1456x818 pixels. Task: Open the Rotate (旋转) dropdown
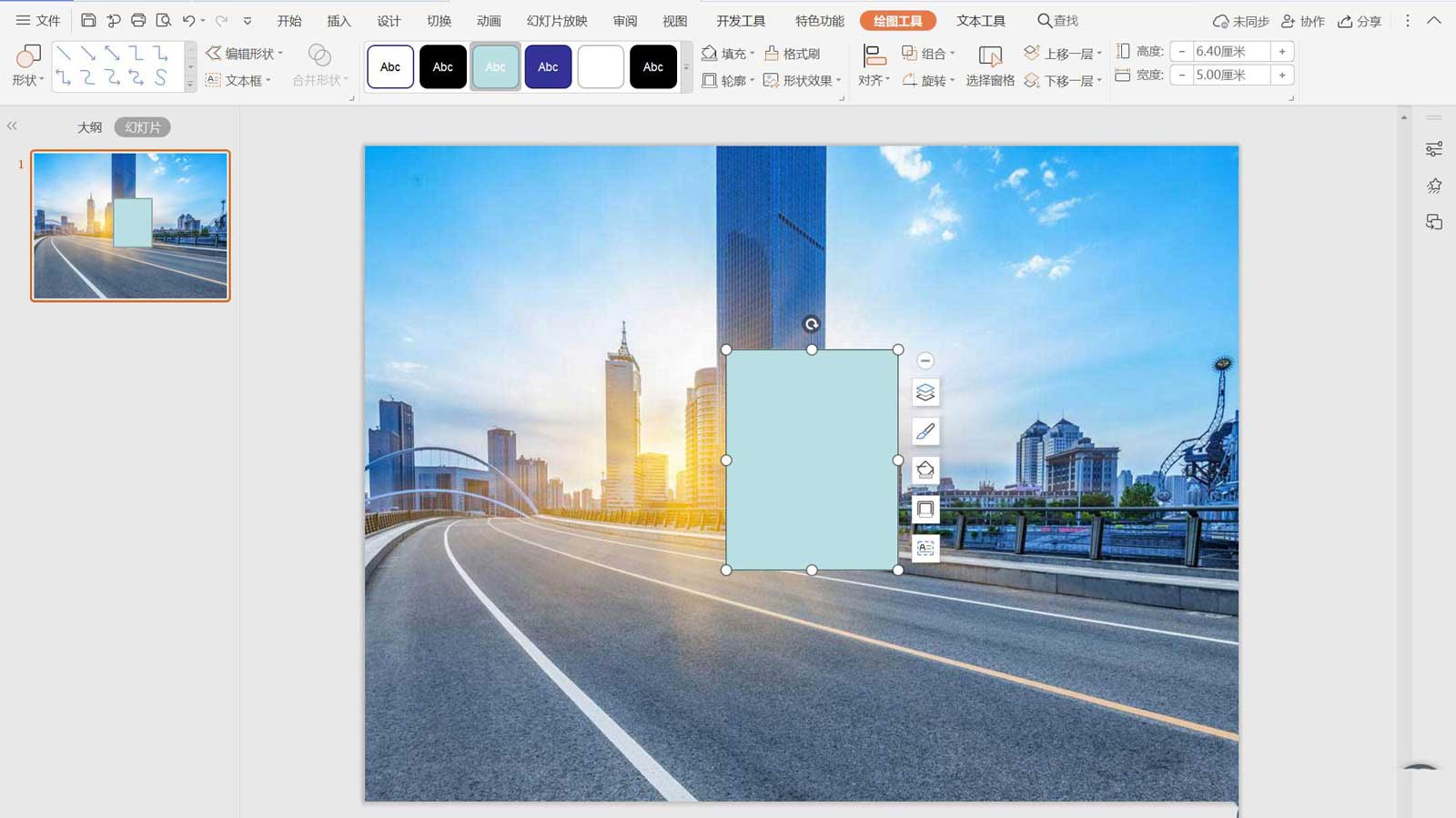point(928,80)
